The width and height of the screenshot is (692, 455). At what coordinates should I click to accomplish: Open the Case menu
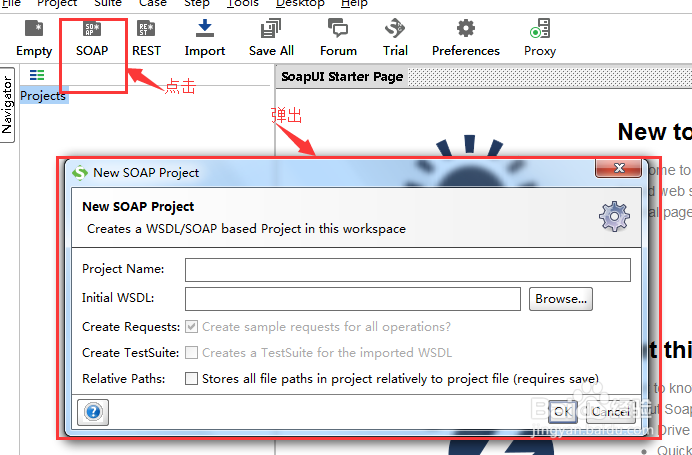click(x=153, y=4)
